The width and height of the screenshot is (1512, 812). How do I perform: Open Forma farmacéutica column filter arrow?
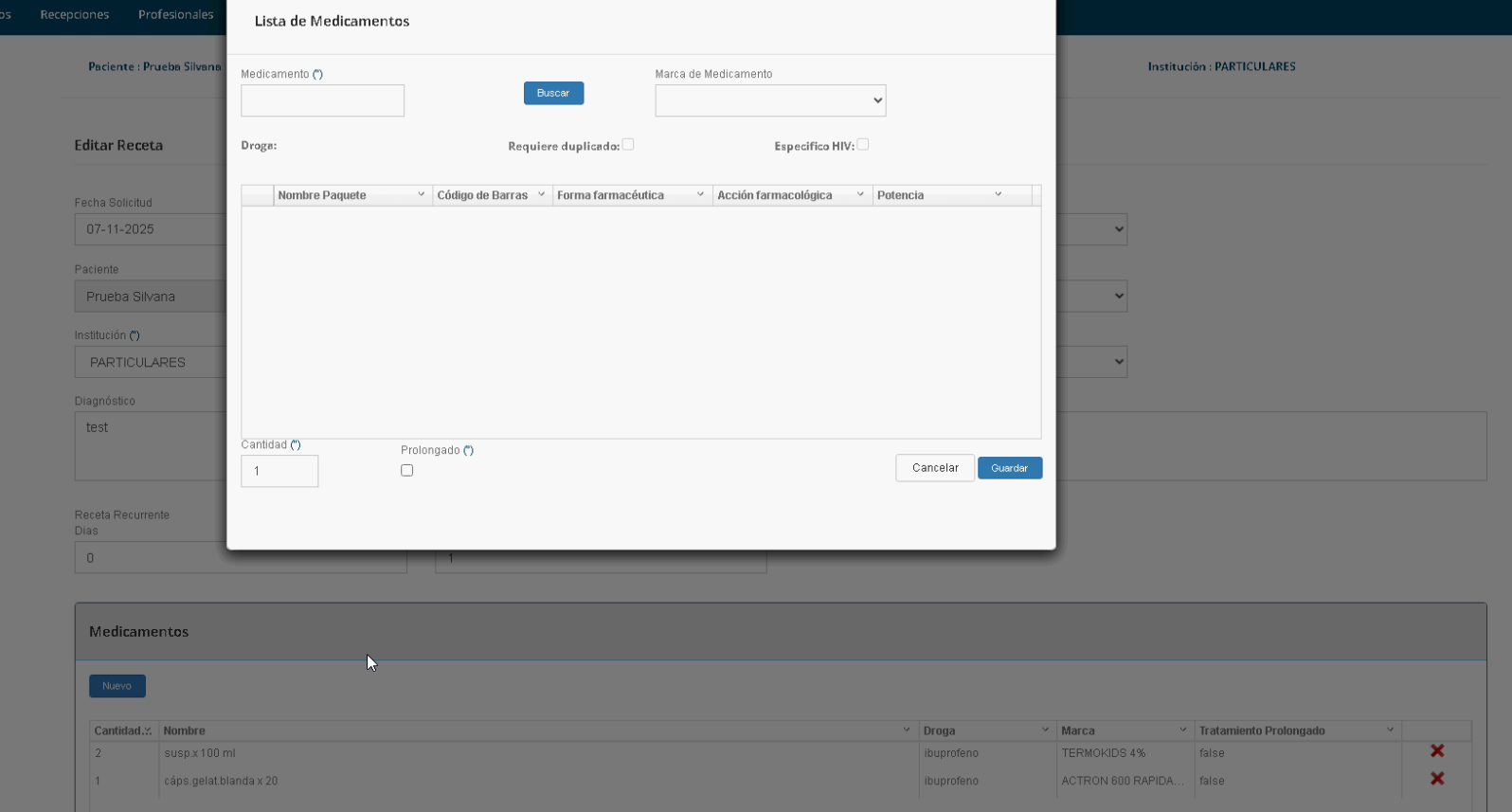point(700,194)
